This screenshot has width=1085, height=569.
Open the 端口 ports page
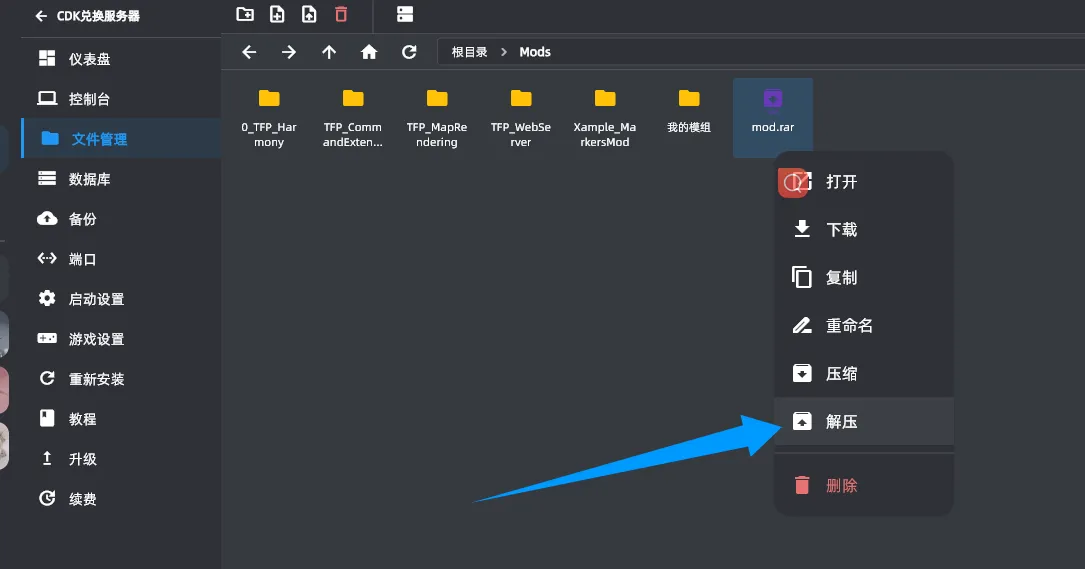point(121,259)
